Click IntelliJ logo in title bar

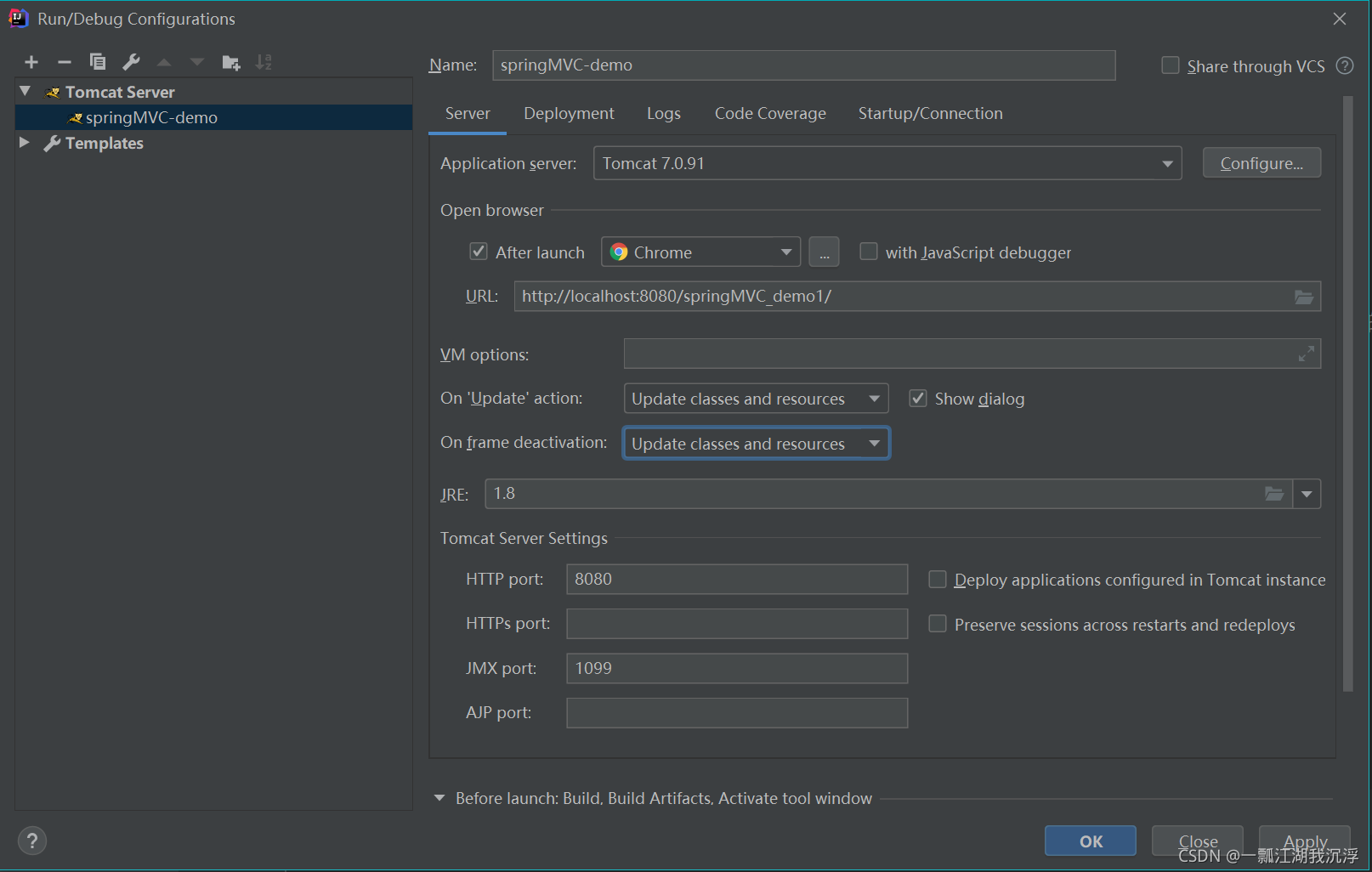coord(18,18)
